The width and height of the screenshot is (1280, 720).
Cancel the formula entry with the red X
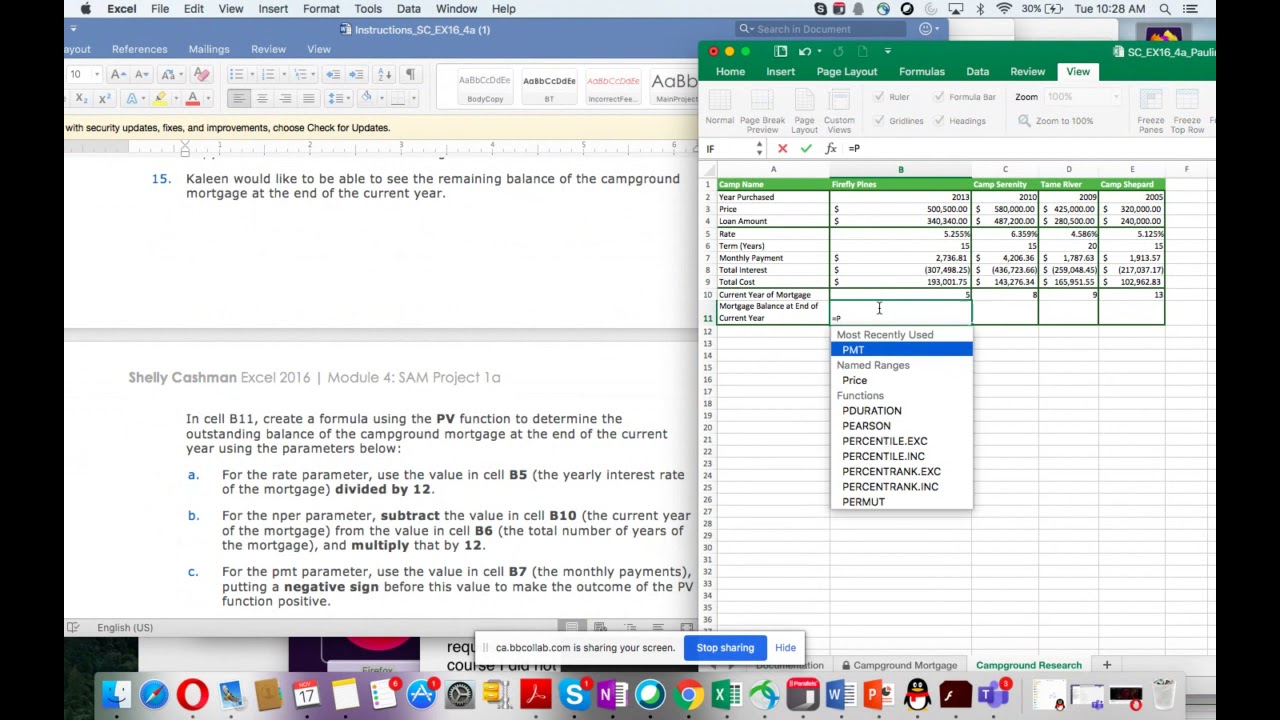782,149
